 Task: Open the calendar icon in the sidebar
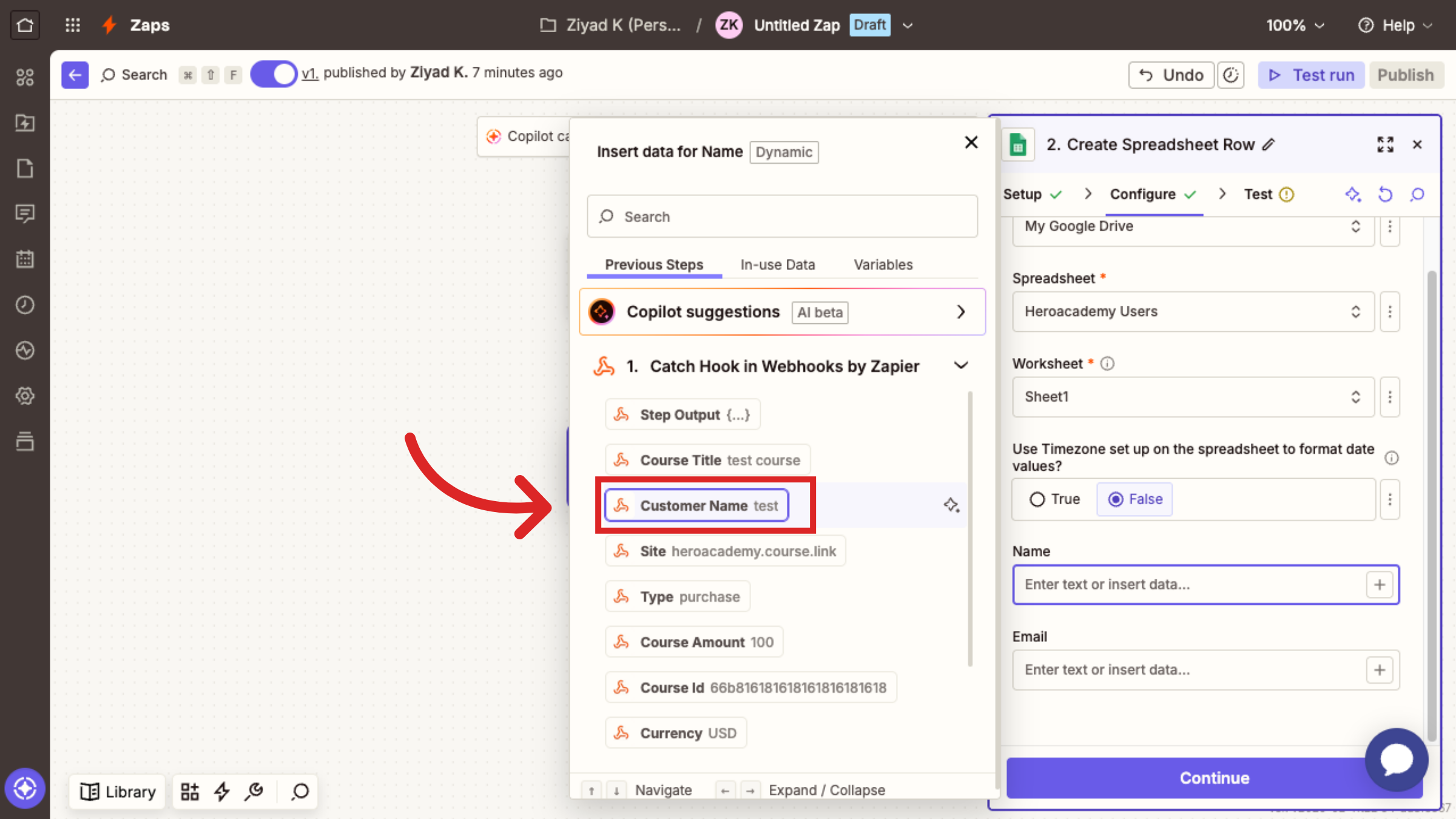(x=25, y=259)
